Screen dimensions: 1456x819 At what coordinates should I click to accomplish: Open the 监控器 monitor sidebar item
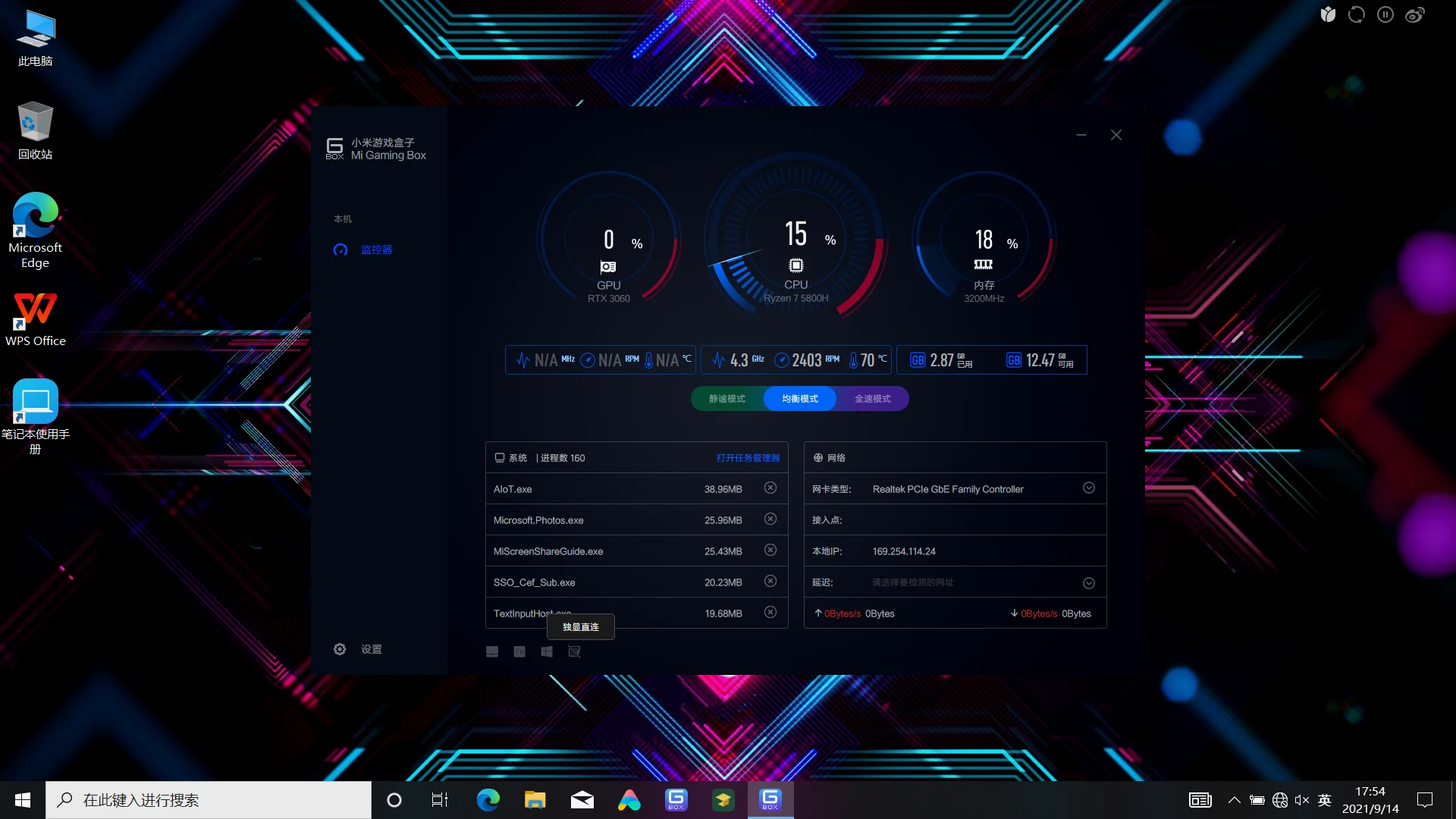pyautogui.click(x=364, y=249)
